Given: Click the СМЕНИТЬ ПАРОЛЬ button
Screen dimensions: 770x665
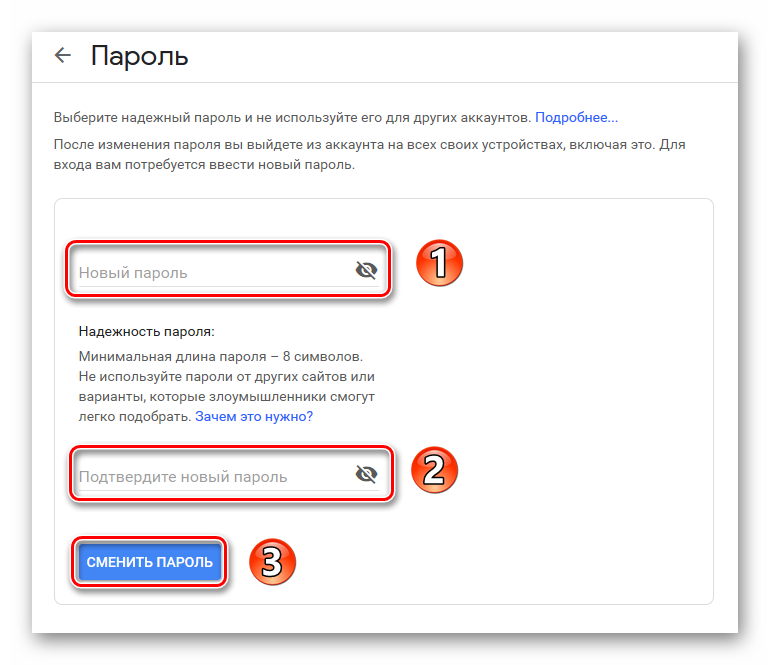Looking at the screenshot, I should coord(150,562).
